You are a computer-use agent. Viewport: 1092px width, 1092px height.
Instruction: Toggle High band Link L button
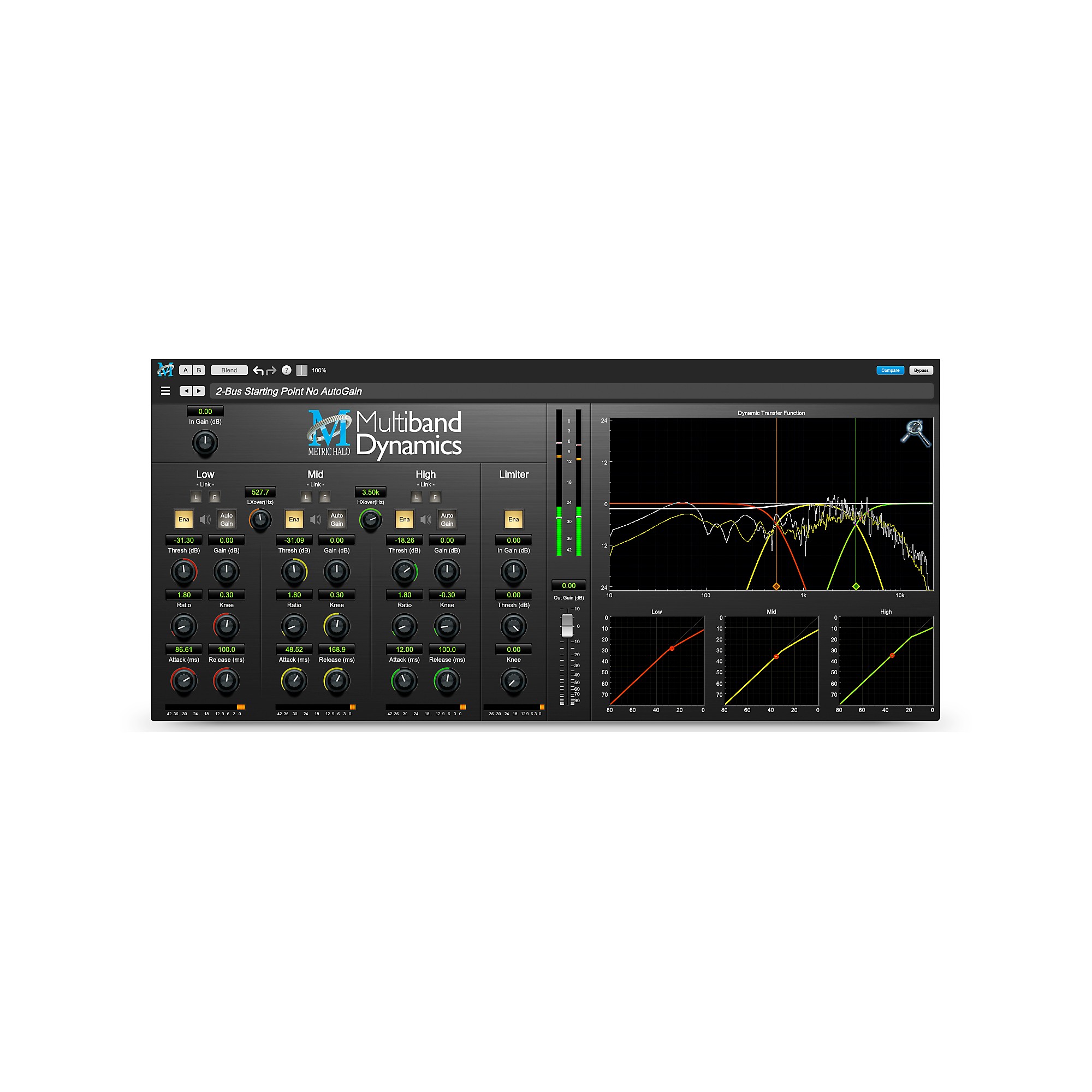click(x=417, y=497)
